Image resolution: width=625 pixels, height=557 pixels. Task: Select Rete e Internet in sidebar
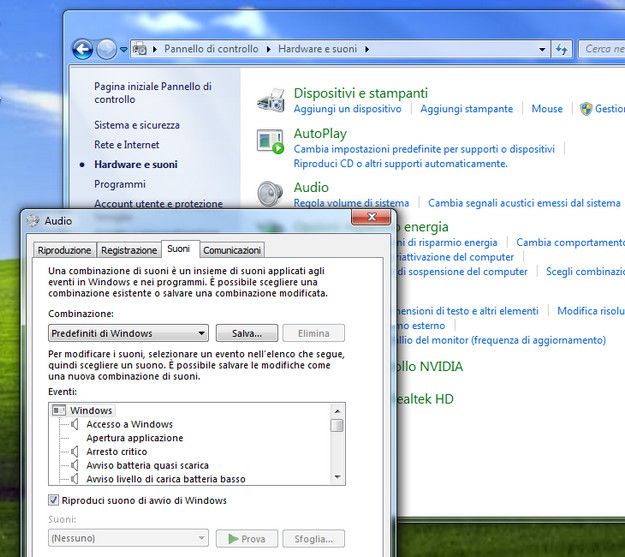tap(126, 145)
